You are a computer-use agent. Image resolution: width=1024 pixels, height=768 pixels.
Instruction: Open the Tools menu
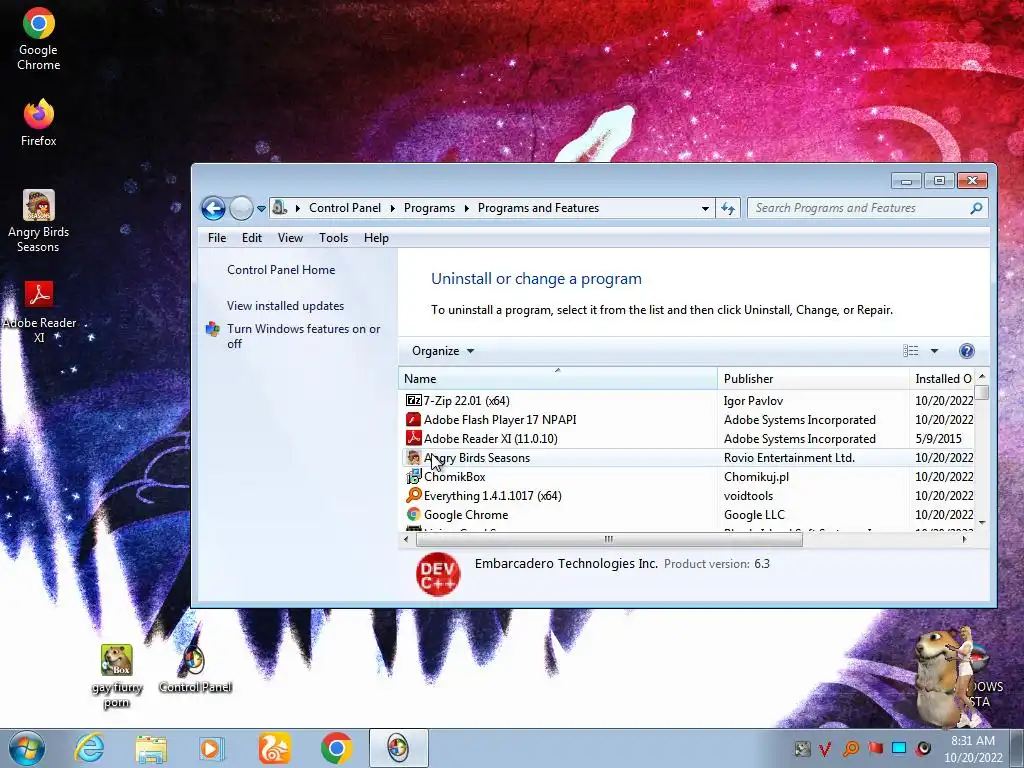[333, 238]
